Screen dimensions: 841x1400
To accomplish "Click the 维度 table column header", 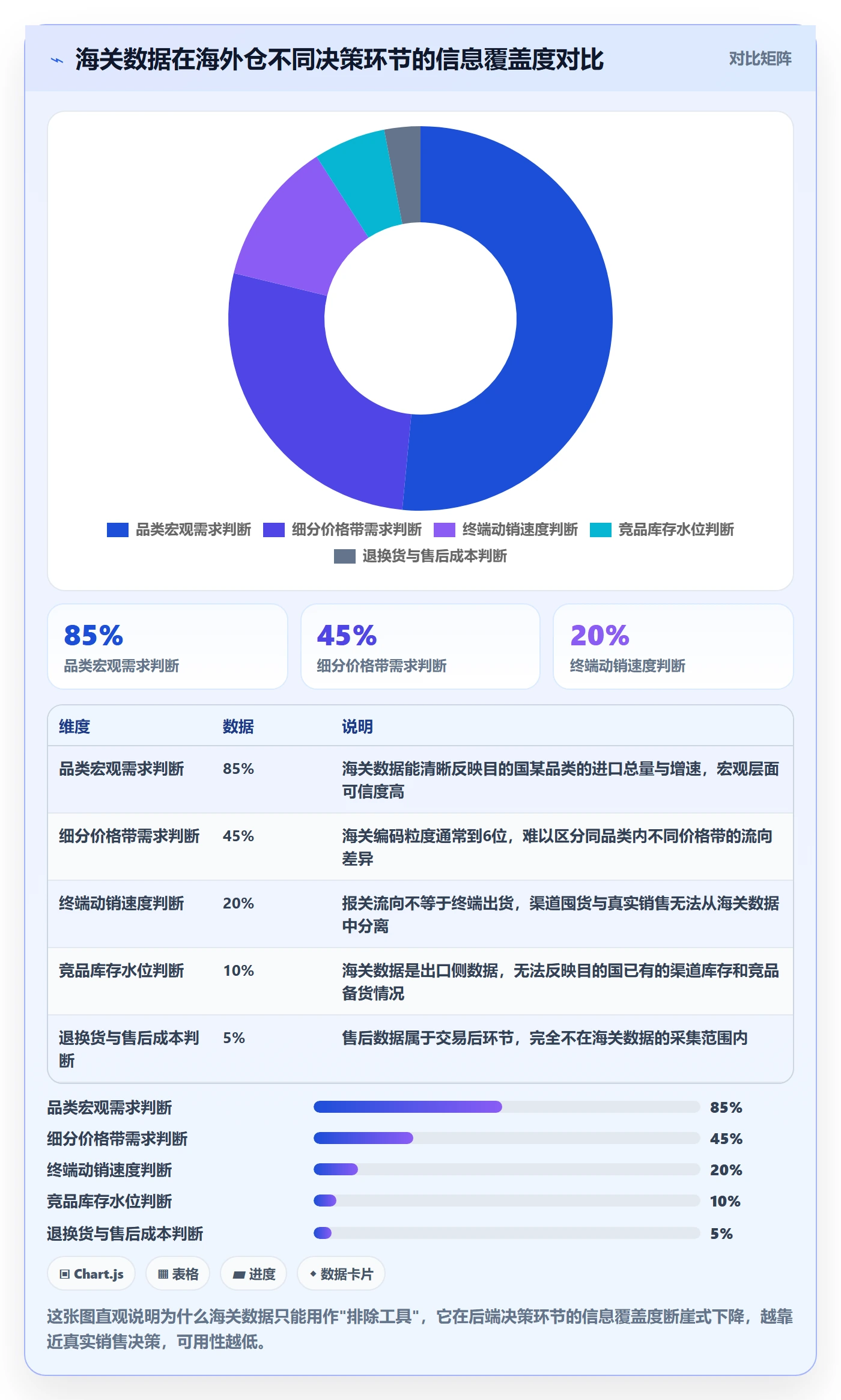I will (74, 726).
